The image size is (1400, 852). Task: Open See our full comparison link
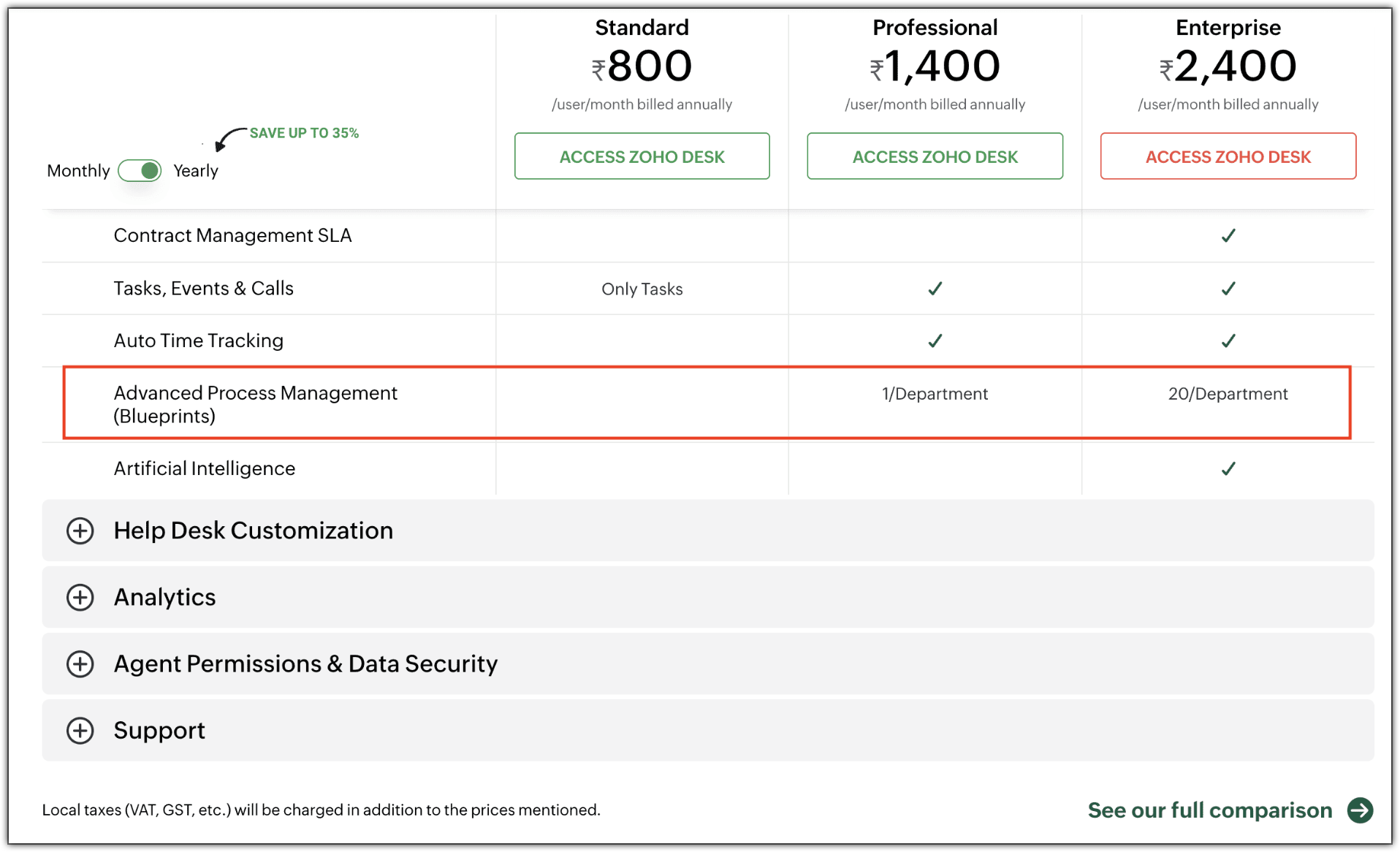1209,810
